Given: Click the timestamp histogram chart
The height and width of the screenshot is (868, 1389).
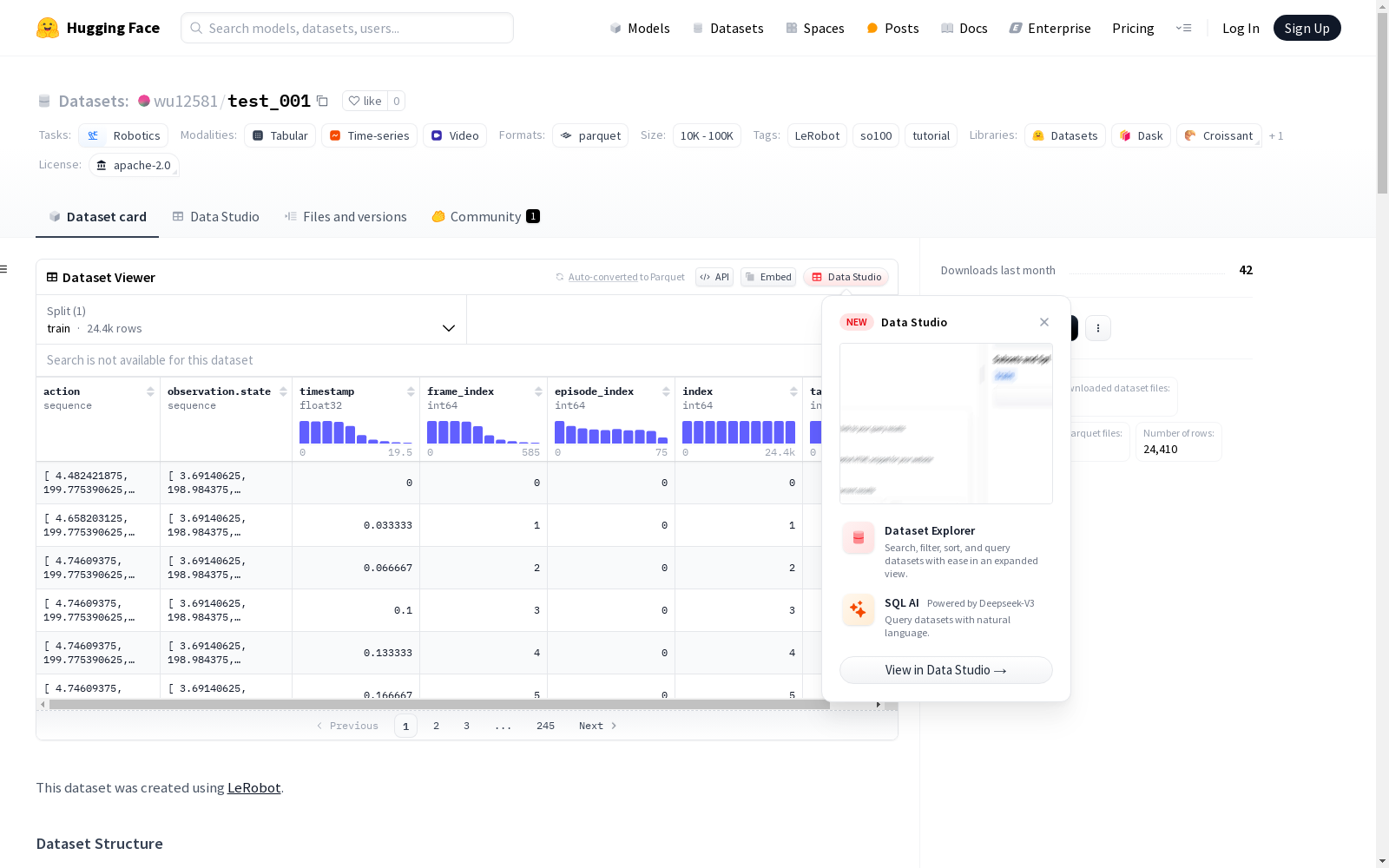Looking at the screenshot, I should 356,432.
